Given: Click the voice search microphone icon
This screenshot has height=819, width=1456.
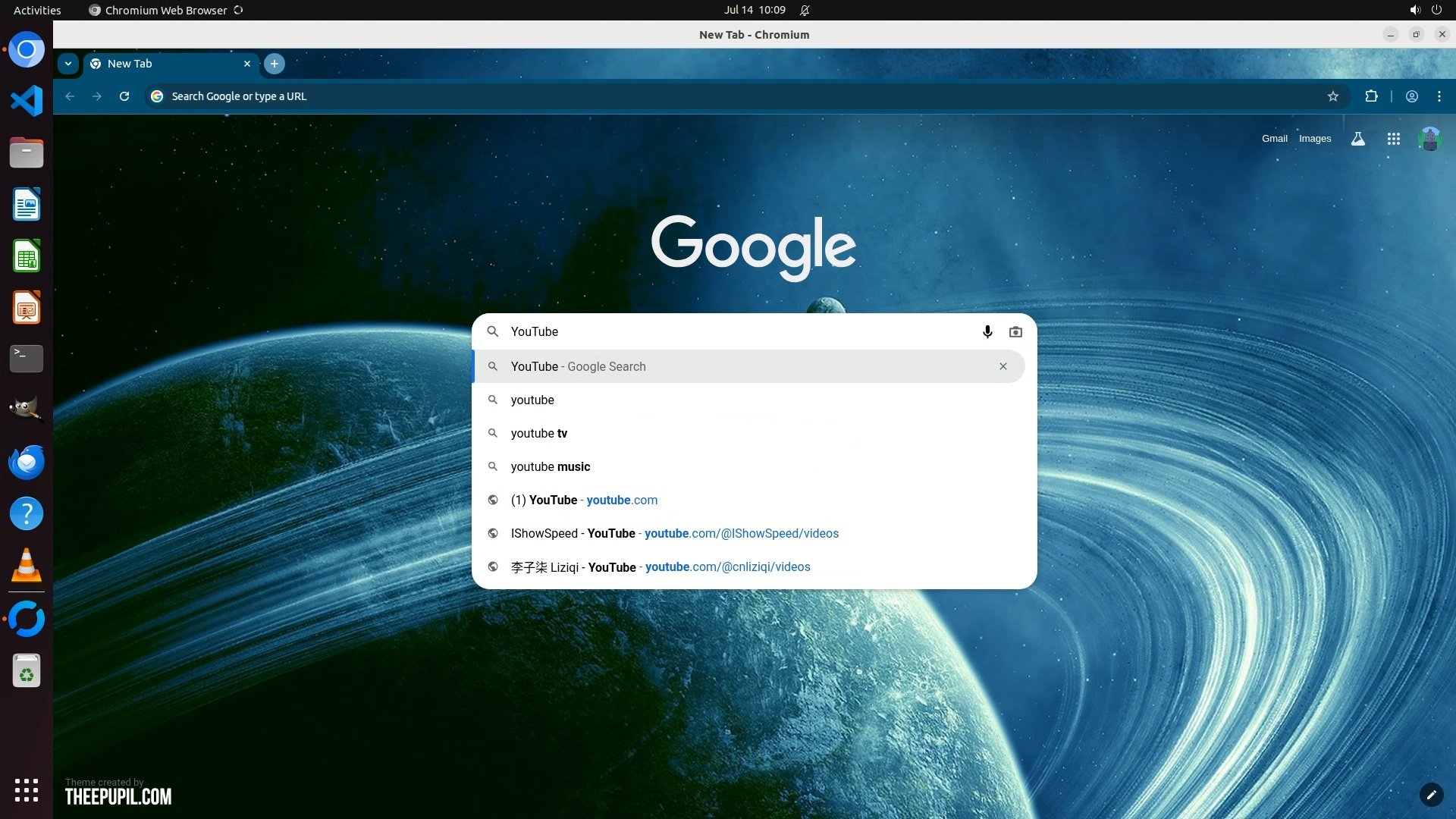Looking at the screenshot, I should (987, 331).
